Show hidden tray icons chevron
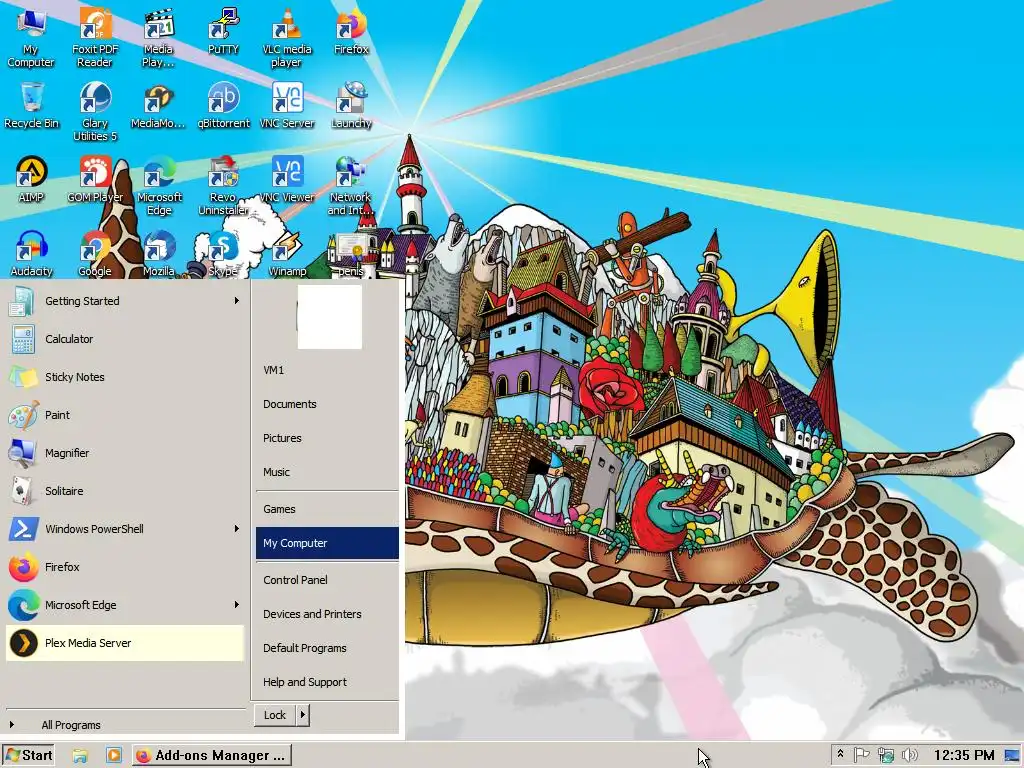 click(x=840, y=754)
